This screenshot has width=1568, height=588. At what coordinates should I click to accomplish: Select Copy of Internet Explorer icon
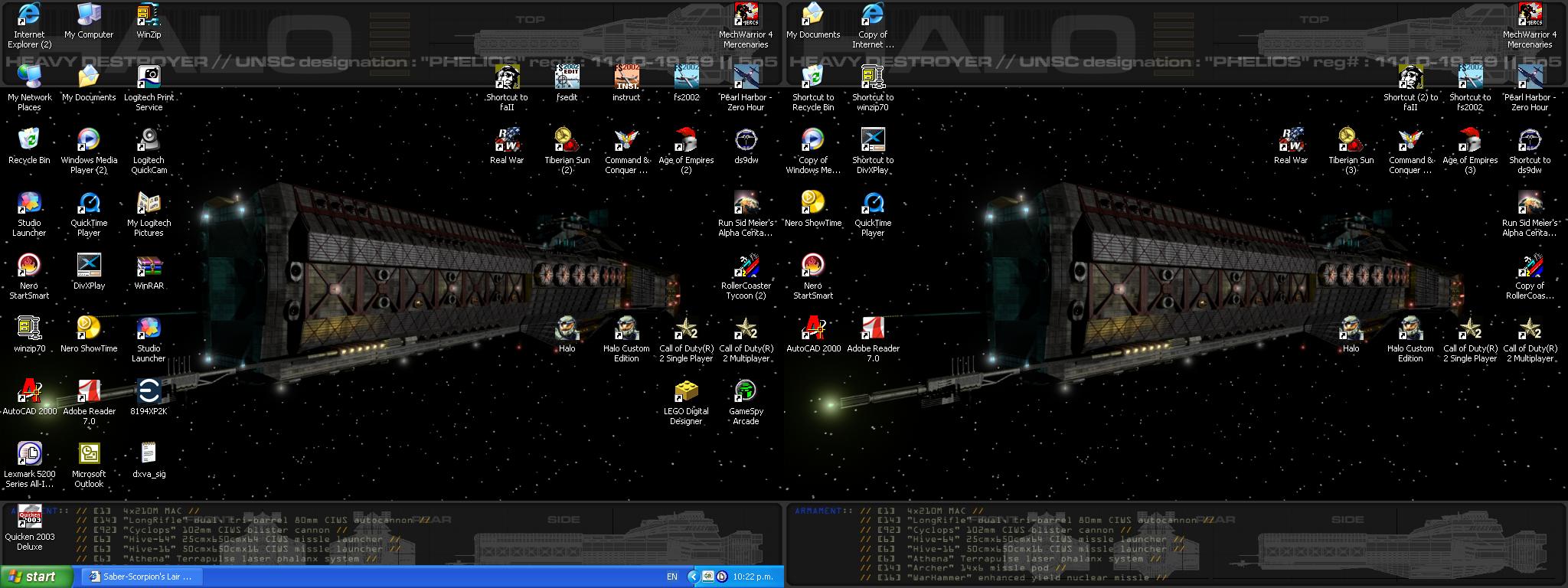tap(873, 25)
